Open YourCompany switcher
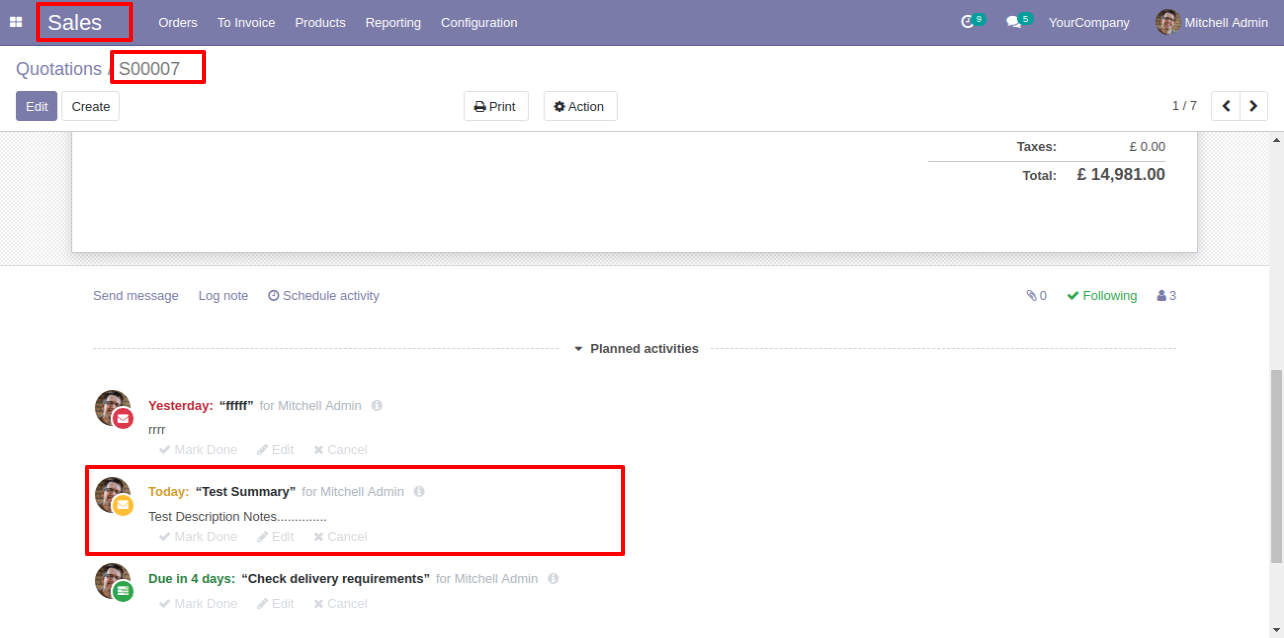This screenshot has width=1284, height=638. (x=1089, y=22)
